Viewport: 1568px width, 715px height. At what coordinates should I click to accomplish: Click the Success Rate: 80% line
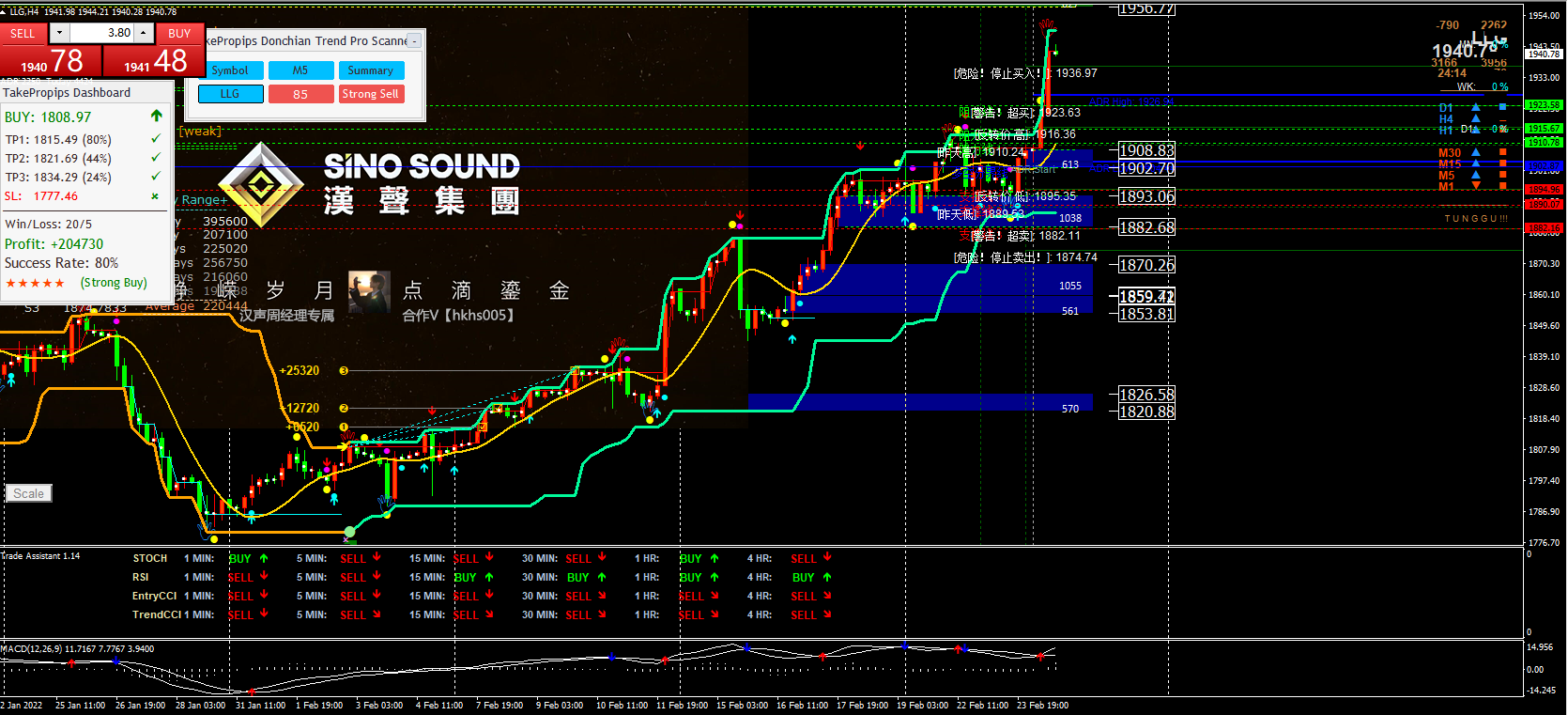pos(62,263)
